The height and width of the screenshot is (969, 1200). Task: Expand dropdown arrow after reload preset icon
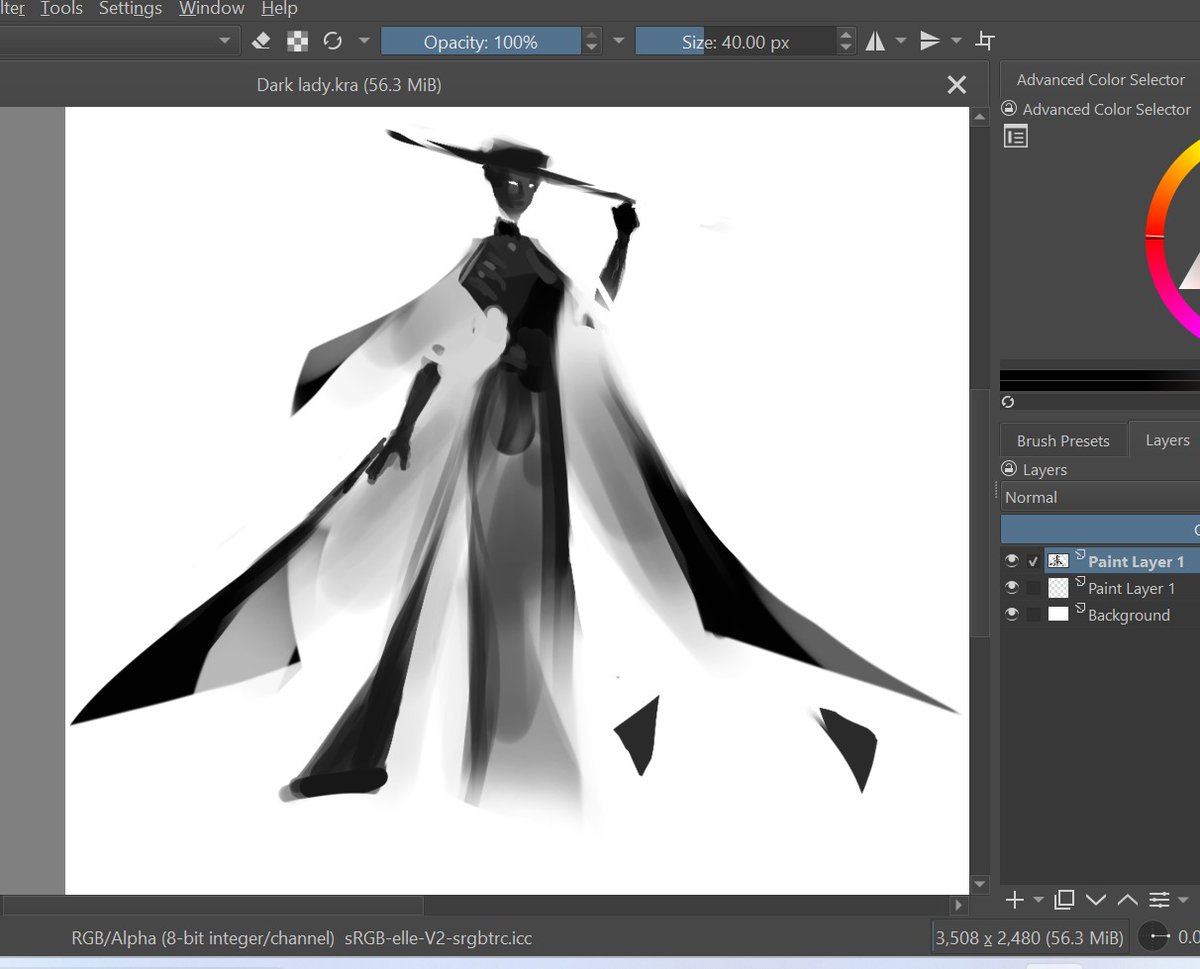(364, 41)
